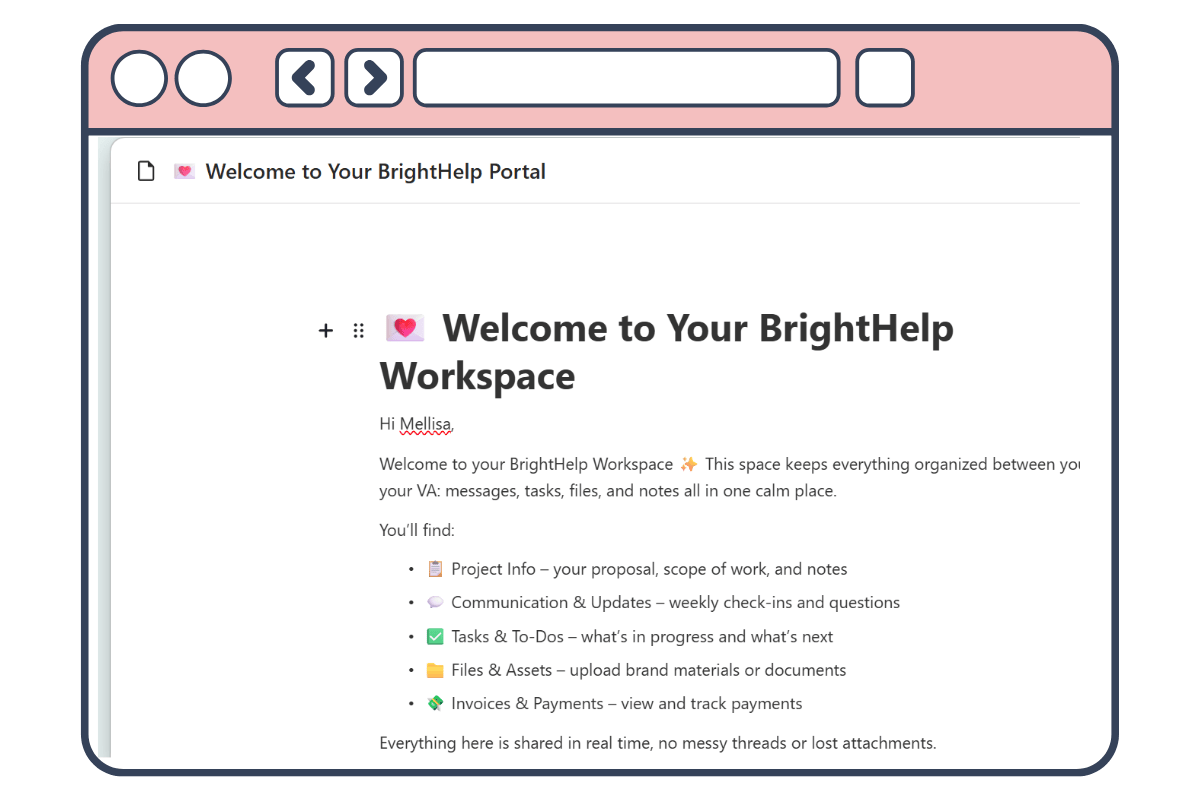Click the speech bubble icon beside Communication & Updates
Screen dimensions: 1200x800
[435, 602]
